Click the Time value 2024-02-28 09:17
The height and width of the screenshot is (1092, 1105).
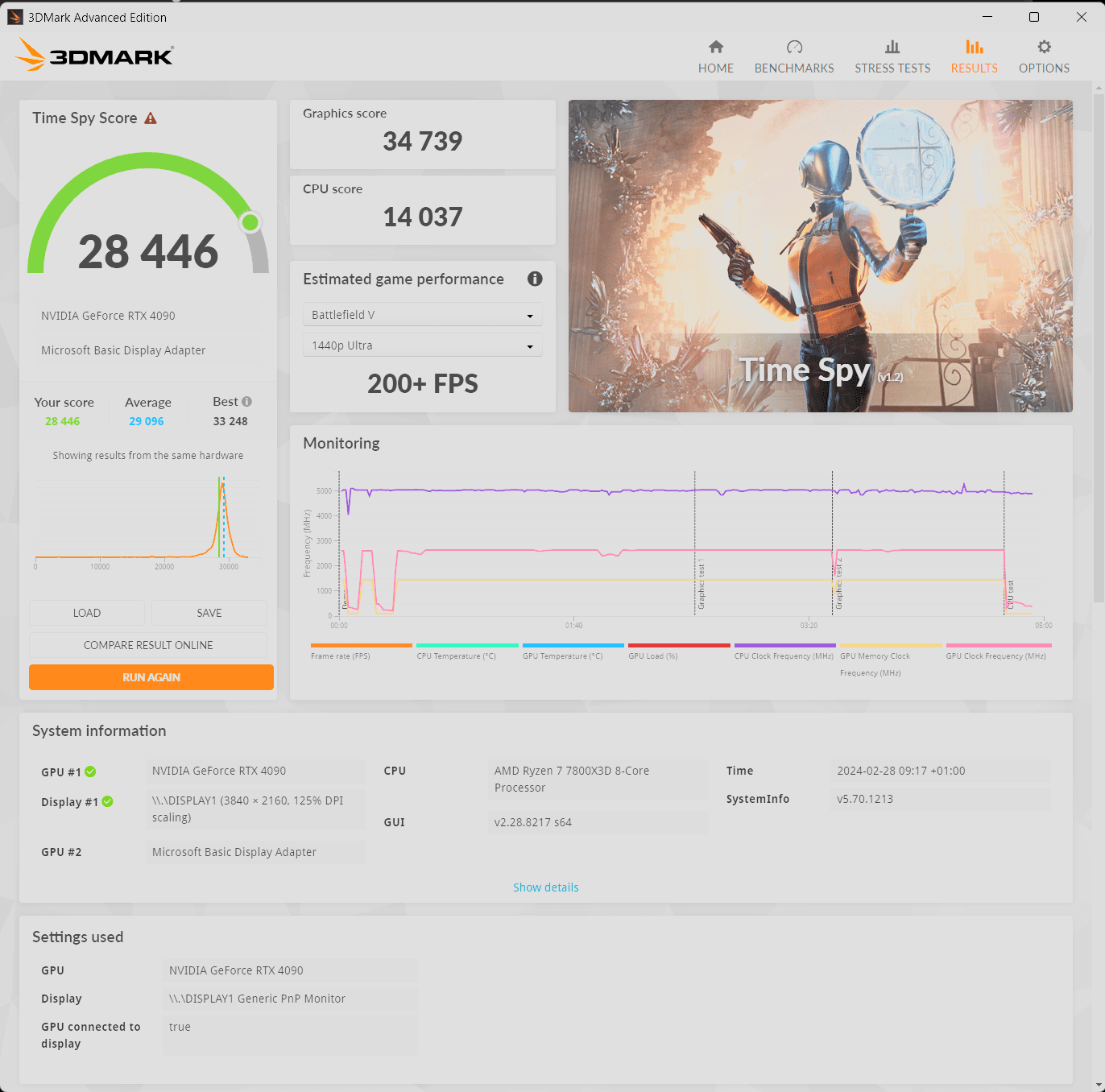941,771
